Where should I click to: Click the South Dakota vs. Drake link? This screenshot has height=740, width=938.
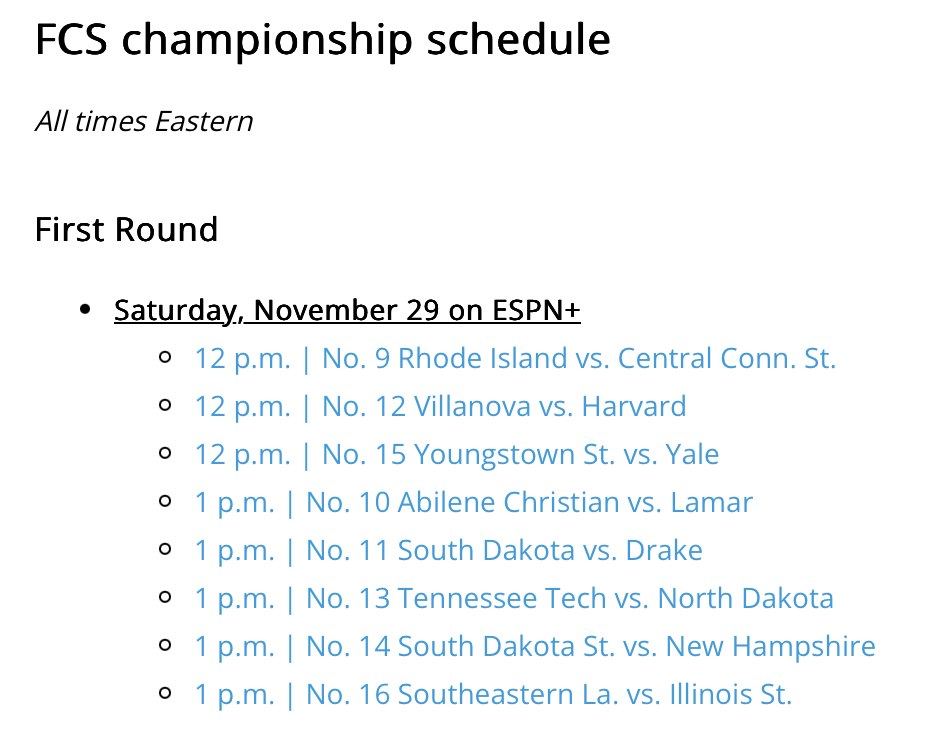click(448, 550)
